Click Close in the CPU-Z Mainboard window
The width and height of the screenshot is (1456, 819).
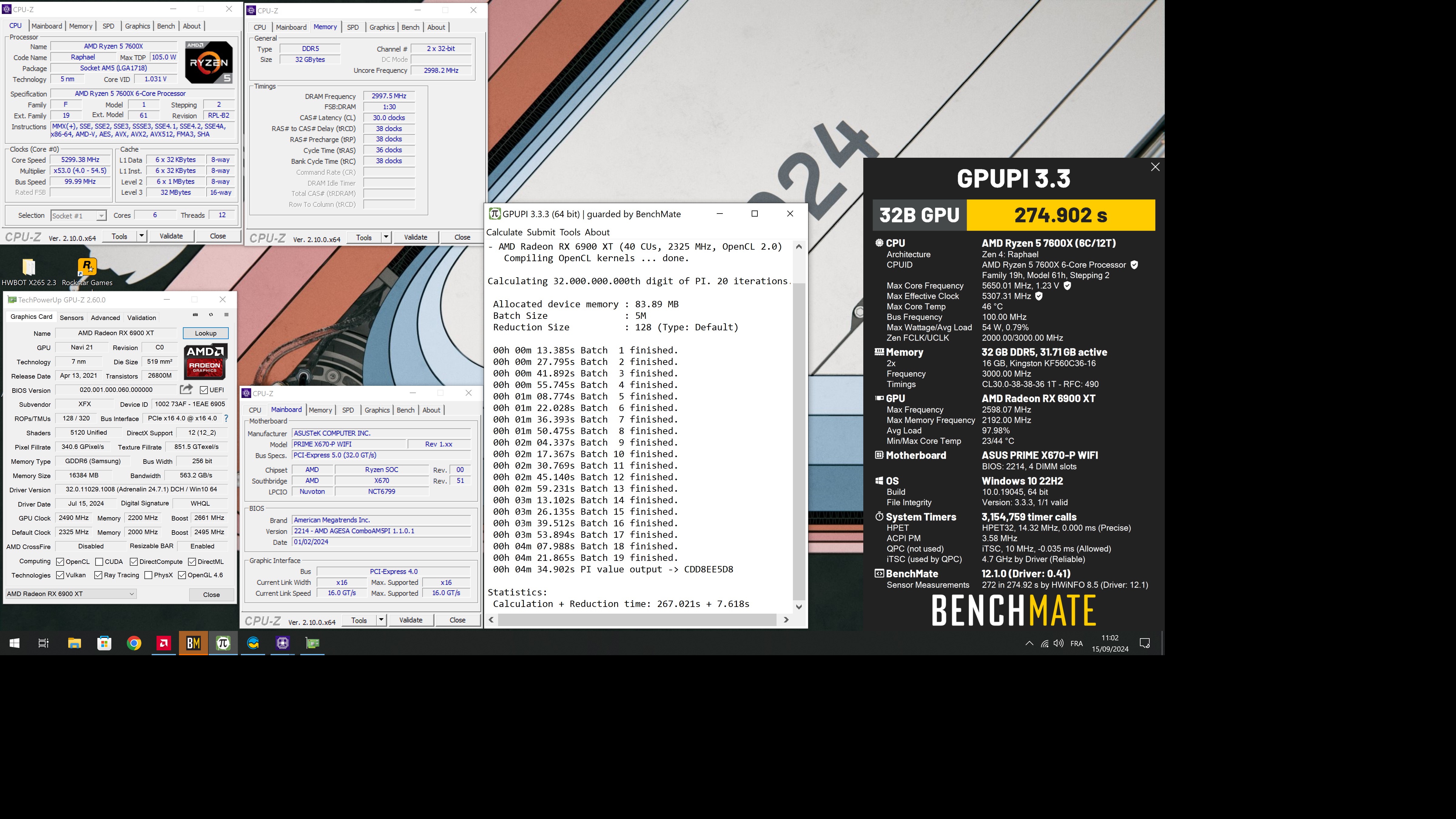click(x=458, y=620)
